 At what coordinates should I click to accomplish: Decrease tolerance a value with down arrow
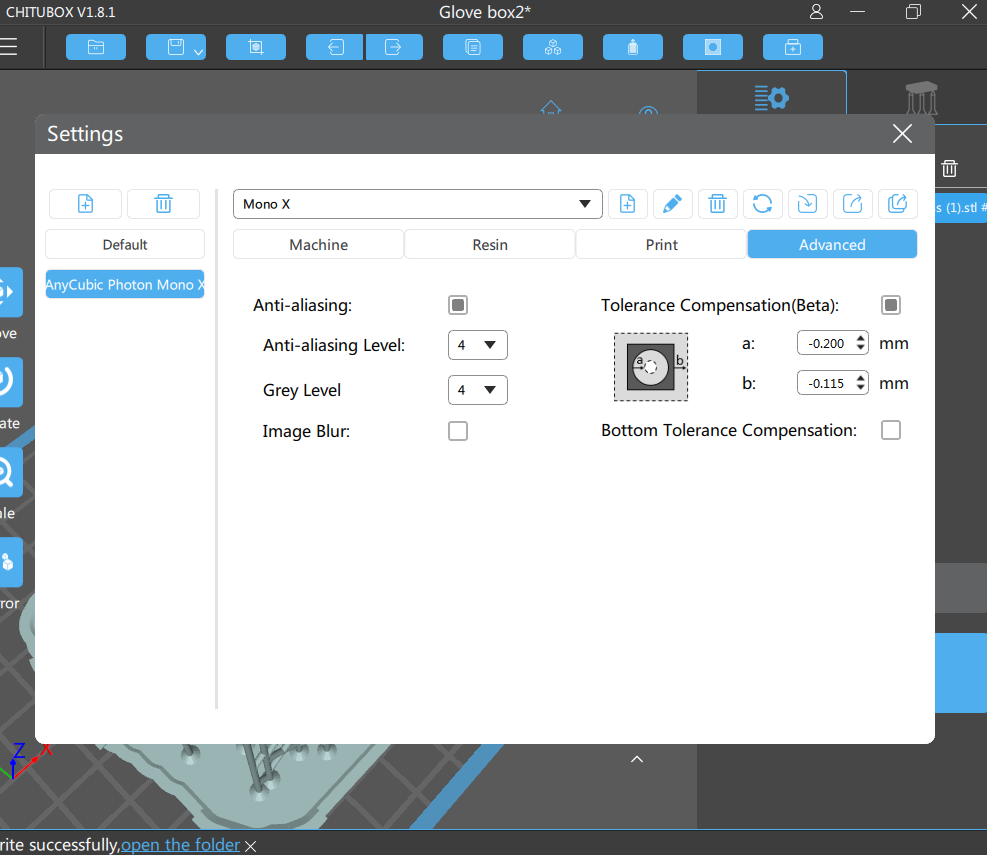860,348
